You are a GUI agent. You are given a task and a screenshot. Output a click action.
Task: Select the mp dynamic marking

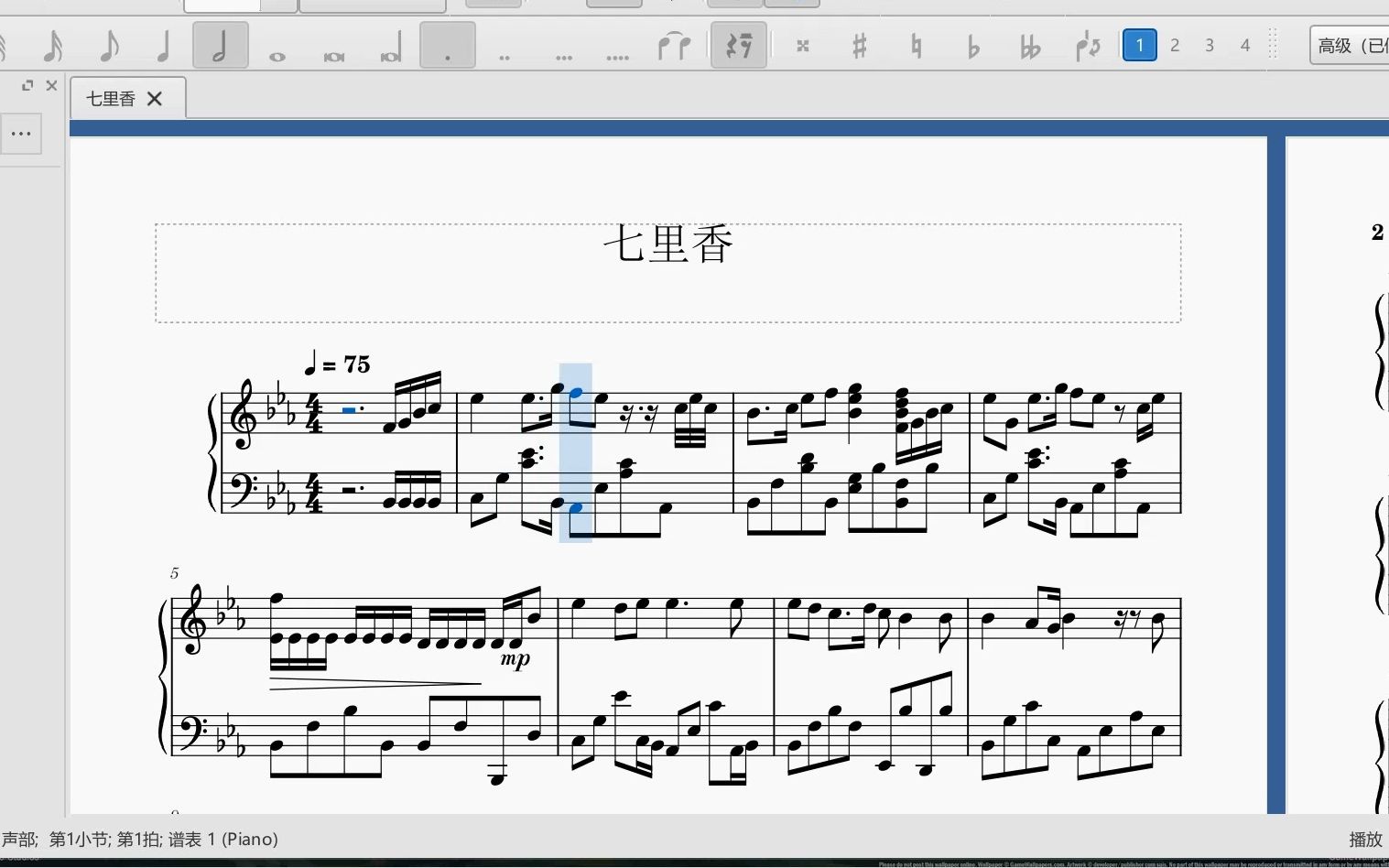point(515,658)
